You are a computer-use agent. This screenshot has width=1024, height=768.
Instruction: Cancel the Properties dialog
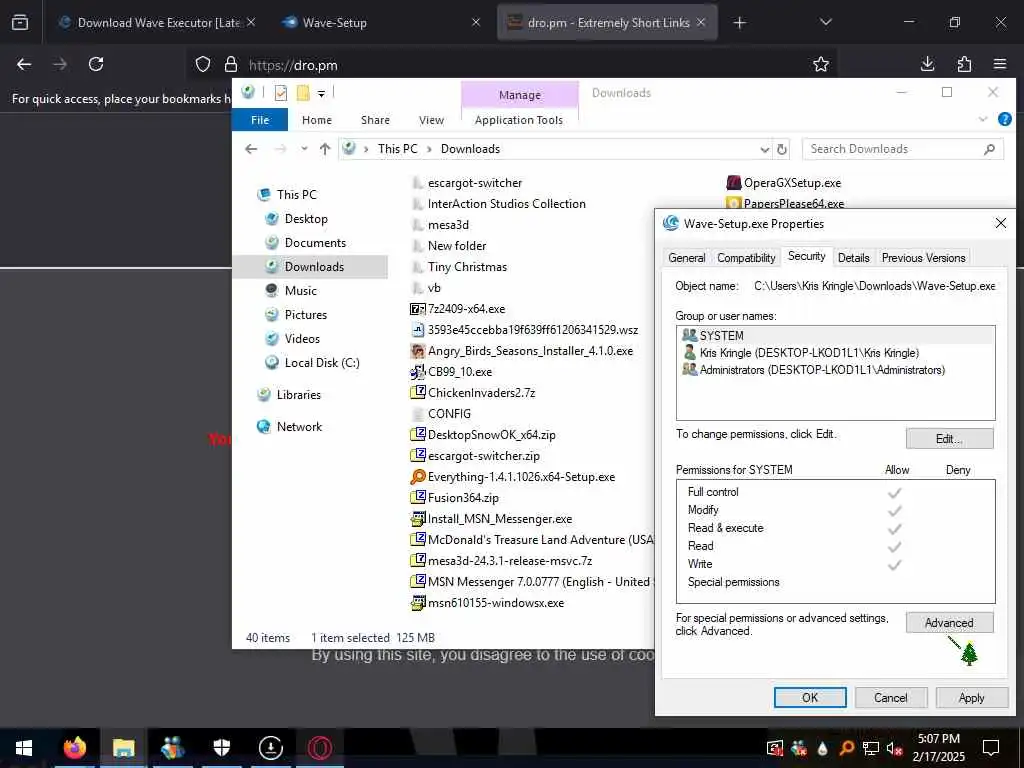tap(891, 697)
